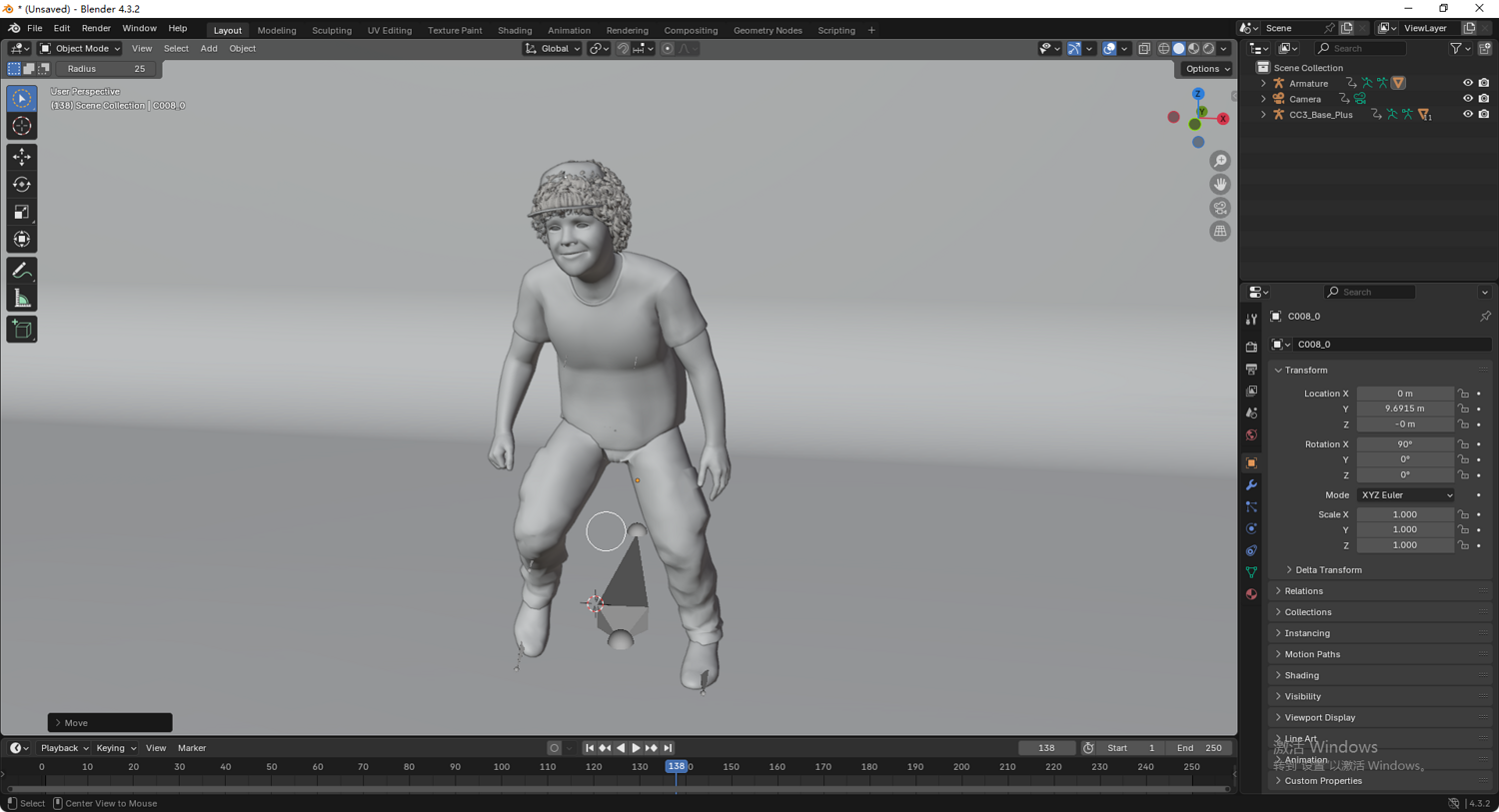Click the current frame 138 marker
Screen dimensions: 1499x812
[x=677, y=766]
